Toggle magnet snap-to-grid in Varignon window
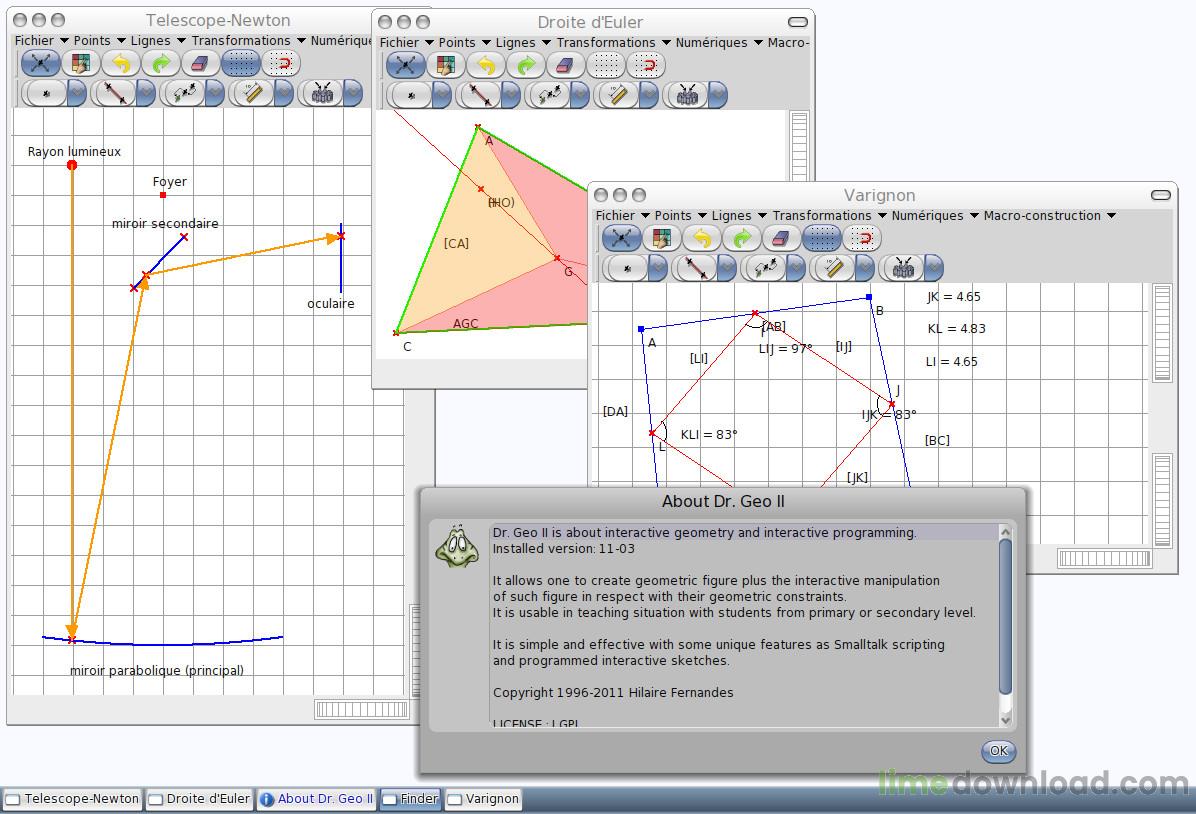This screenshot has width=1196, height=814. tap(861, 239)
